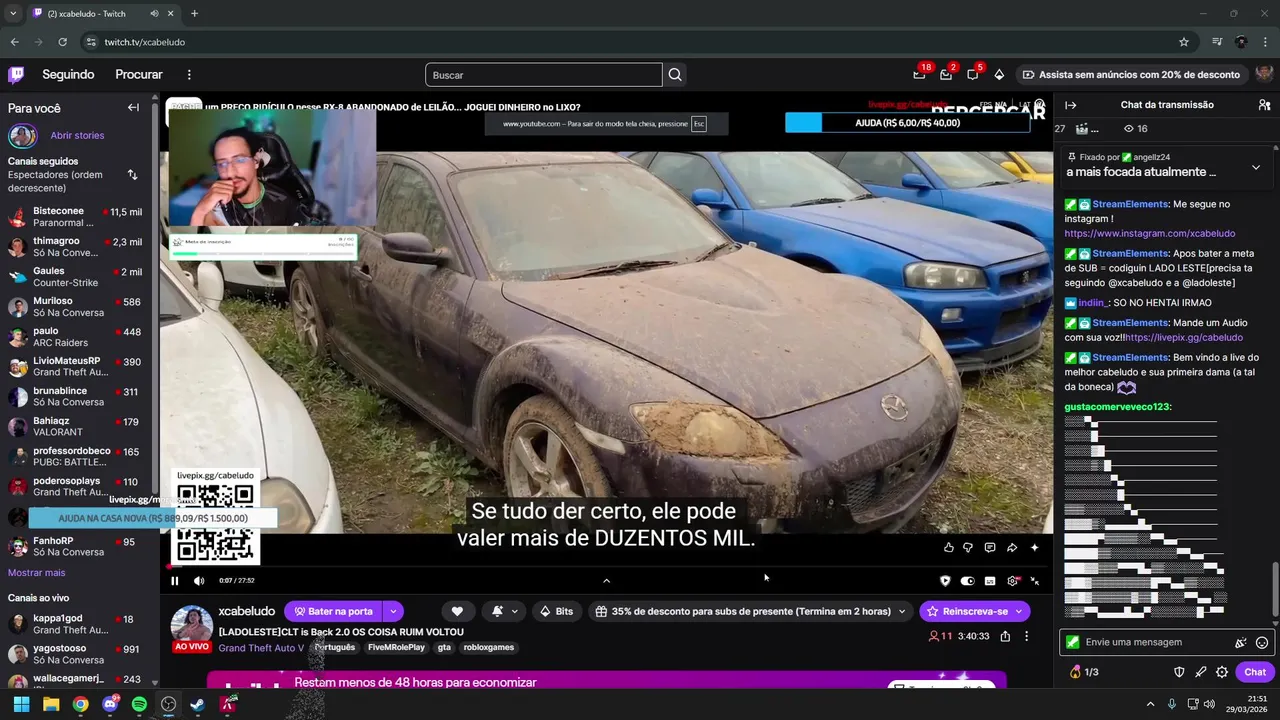This screenshot has height=720, width=1280.
Task: Open whispers icon with 5 badge
Action: (972, 74)
